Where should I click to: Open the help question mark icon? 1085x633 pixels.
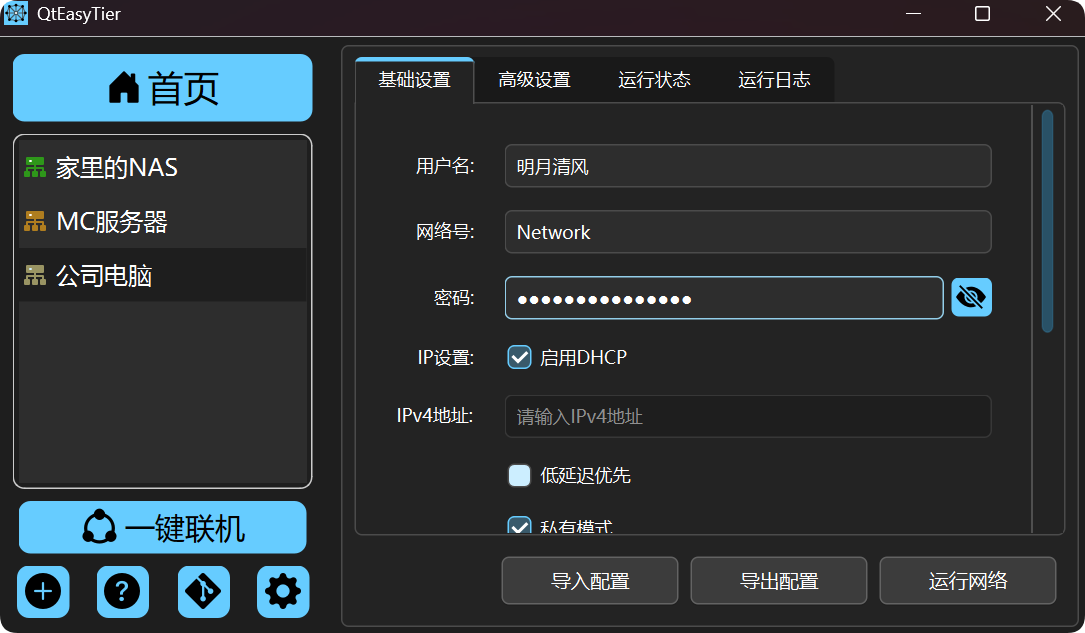tap(123, 592)
